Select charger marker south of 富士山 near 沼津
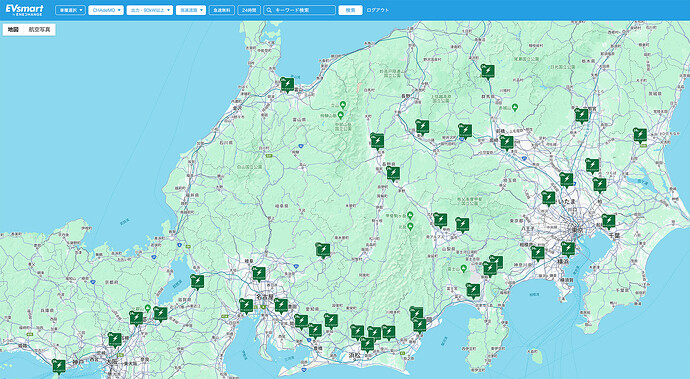 pyautogui.click(x=473, y=291)
